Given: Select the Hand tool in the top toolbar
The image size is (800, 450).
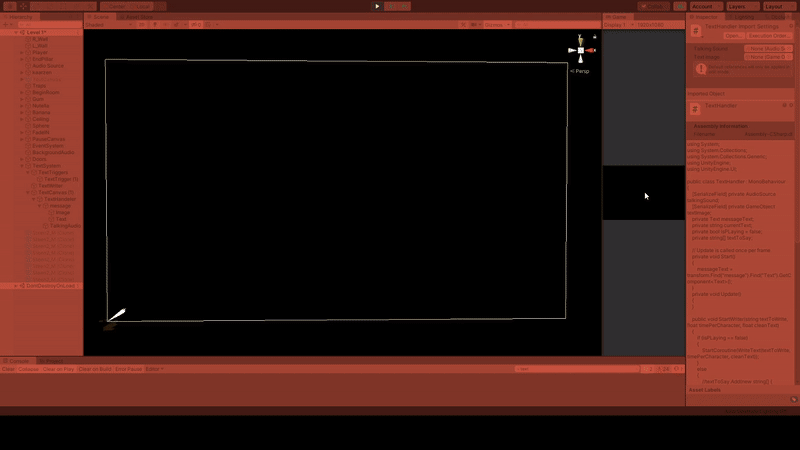Looking at the screenshot, I should [x=10, y=6].
